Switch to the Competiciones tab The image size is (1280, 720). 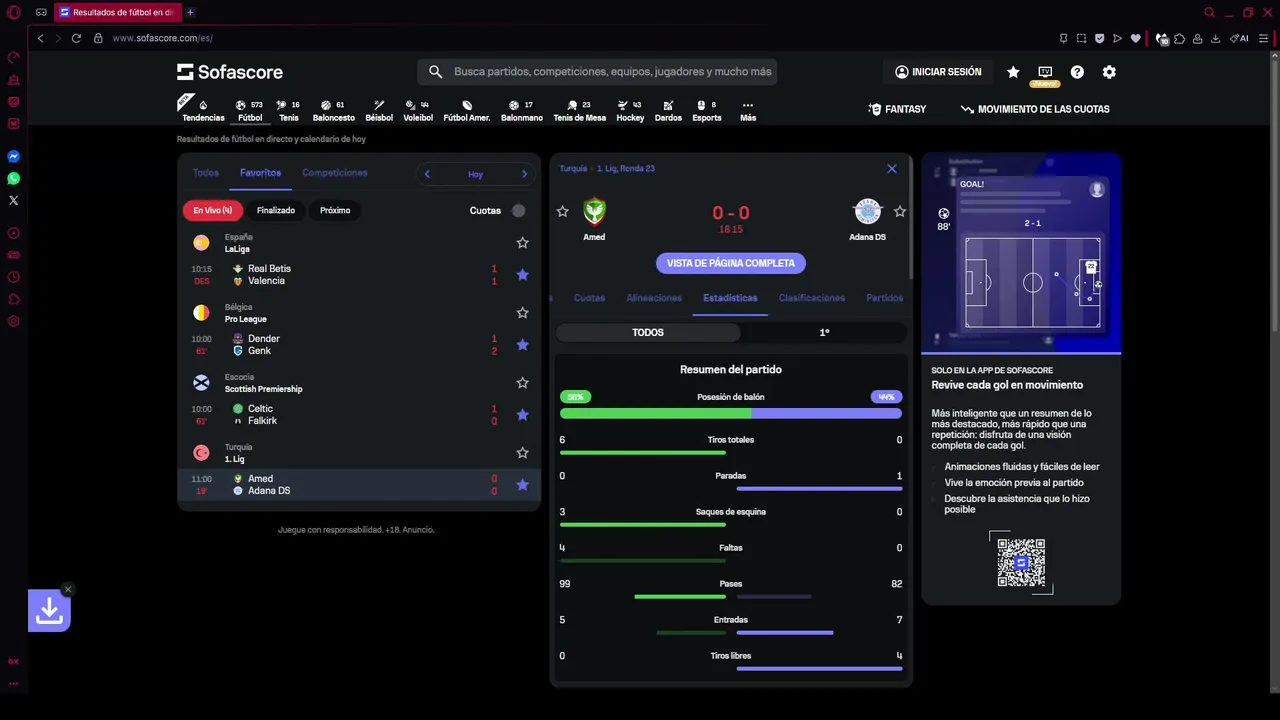(x=335, y=173)
